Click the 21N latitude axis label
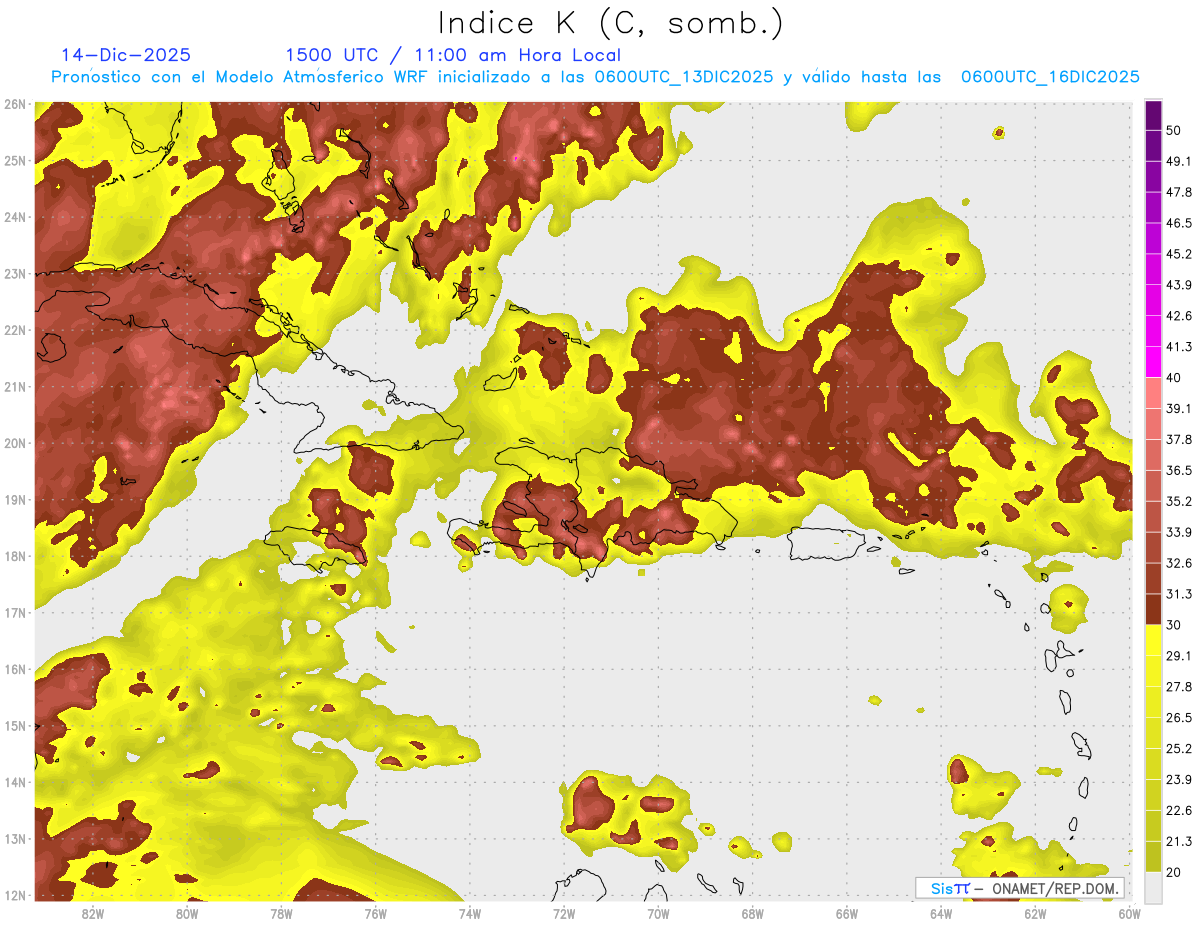The image size is (1200, 927). point(14,387)
